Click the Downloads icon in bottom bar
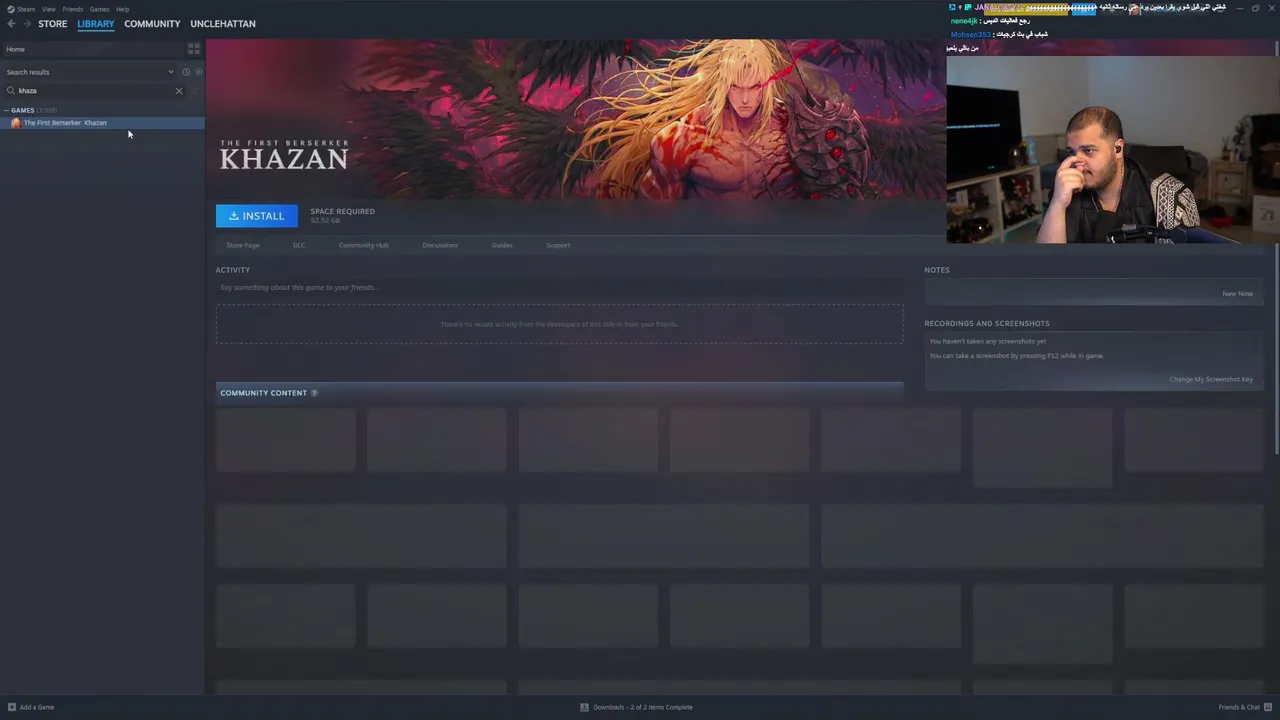 click(585, 707)
